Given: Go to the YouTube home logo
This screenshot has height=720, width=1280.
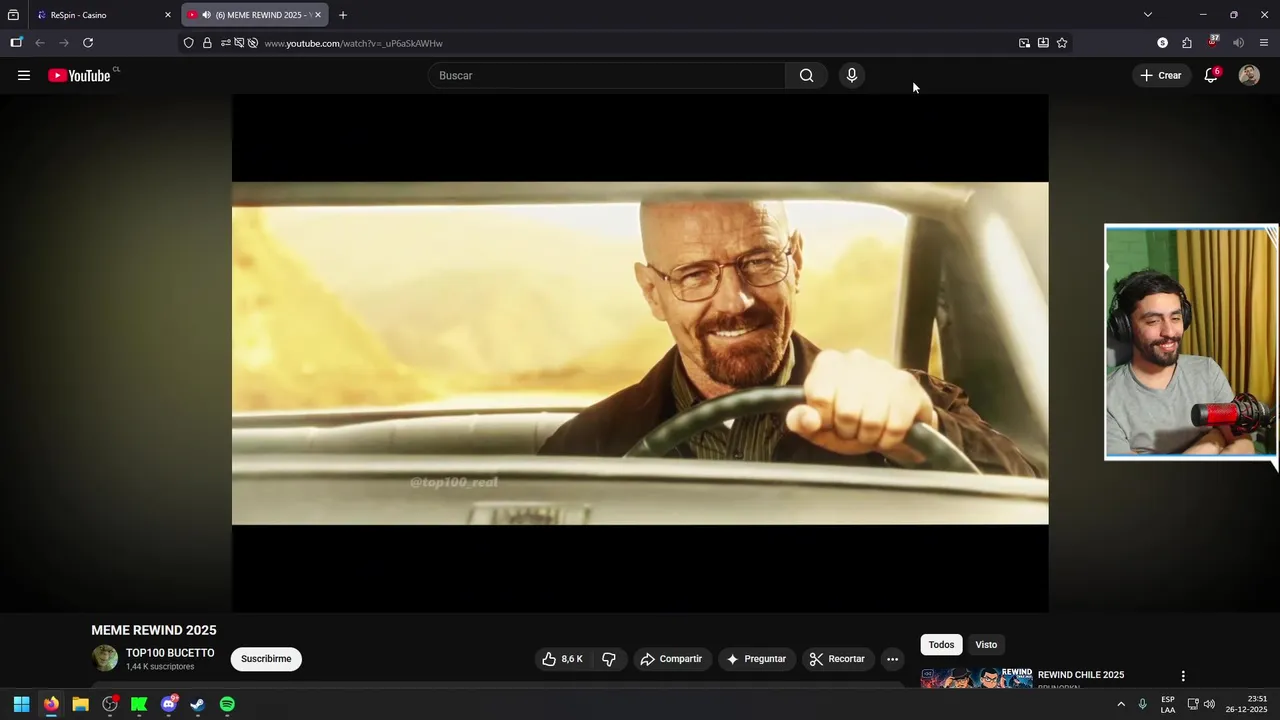Looking at the screenshot, I should (x=79, y=75).
